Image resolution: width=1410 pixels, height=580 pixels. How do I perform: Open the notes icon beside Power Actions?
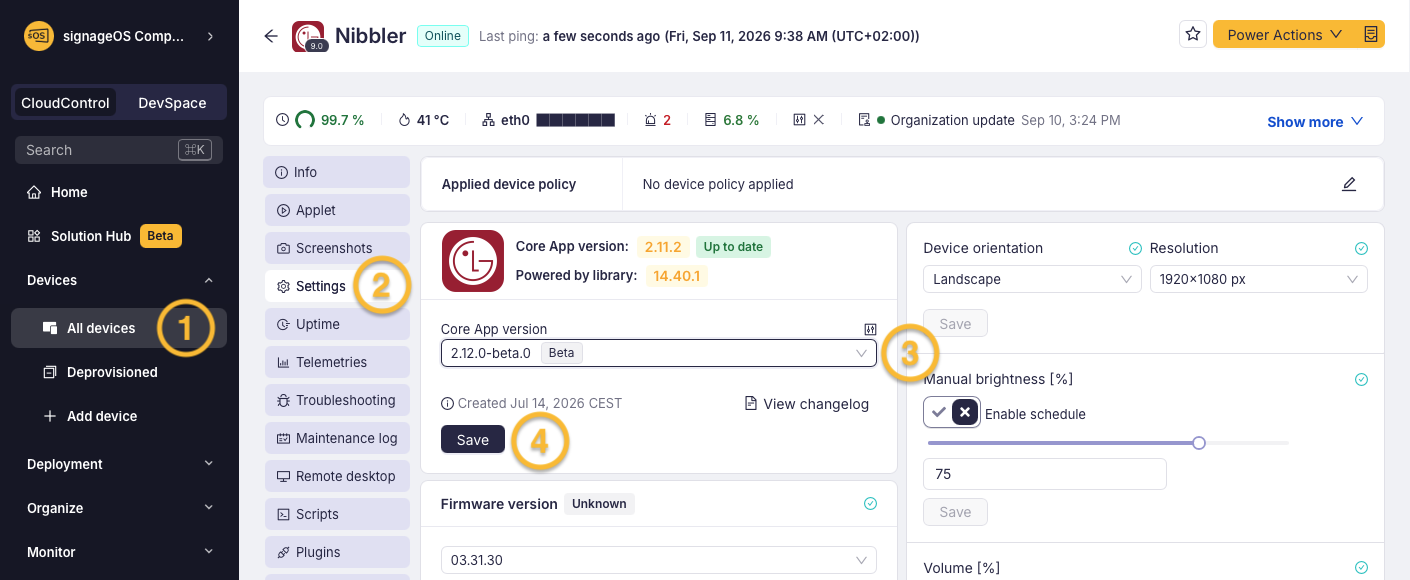[1371, 34]
